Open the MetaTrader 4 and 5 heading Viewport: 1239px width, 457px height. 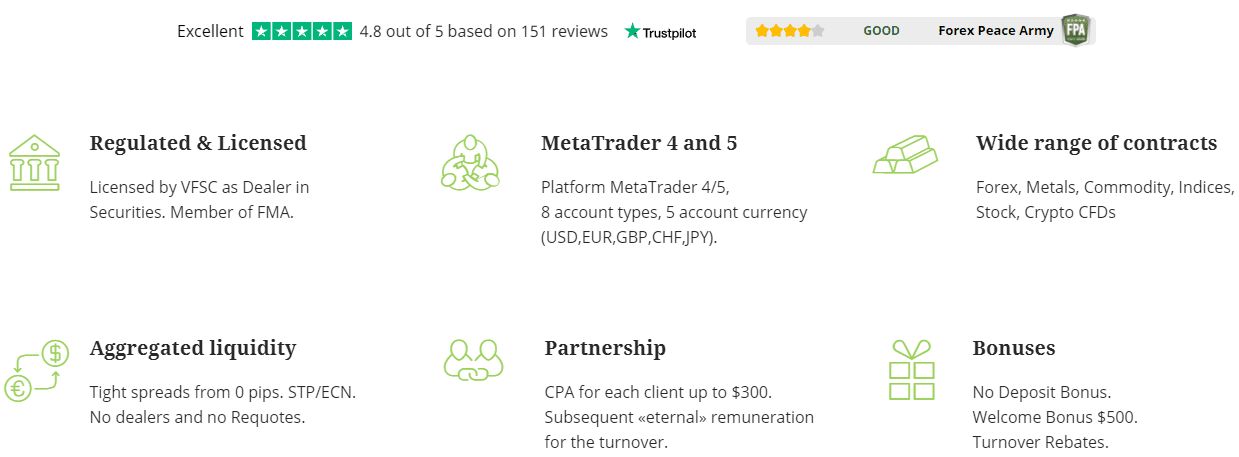(x=639, y=143)
